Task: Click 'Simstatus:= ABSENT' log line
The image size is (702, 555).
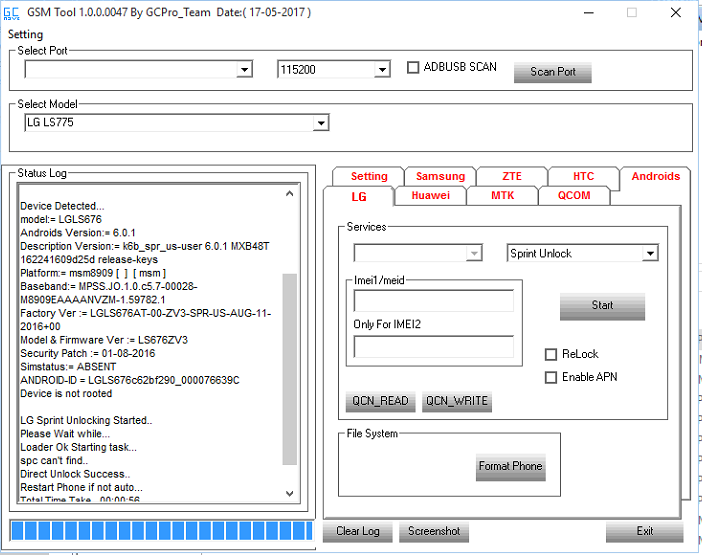Action: (68, 367)
